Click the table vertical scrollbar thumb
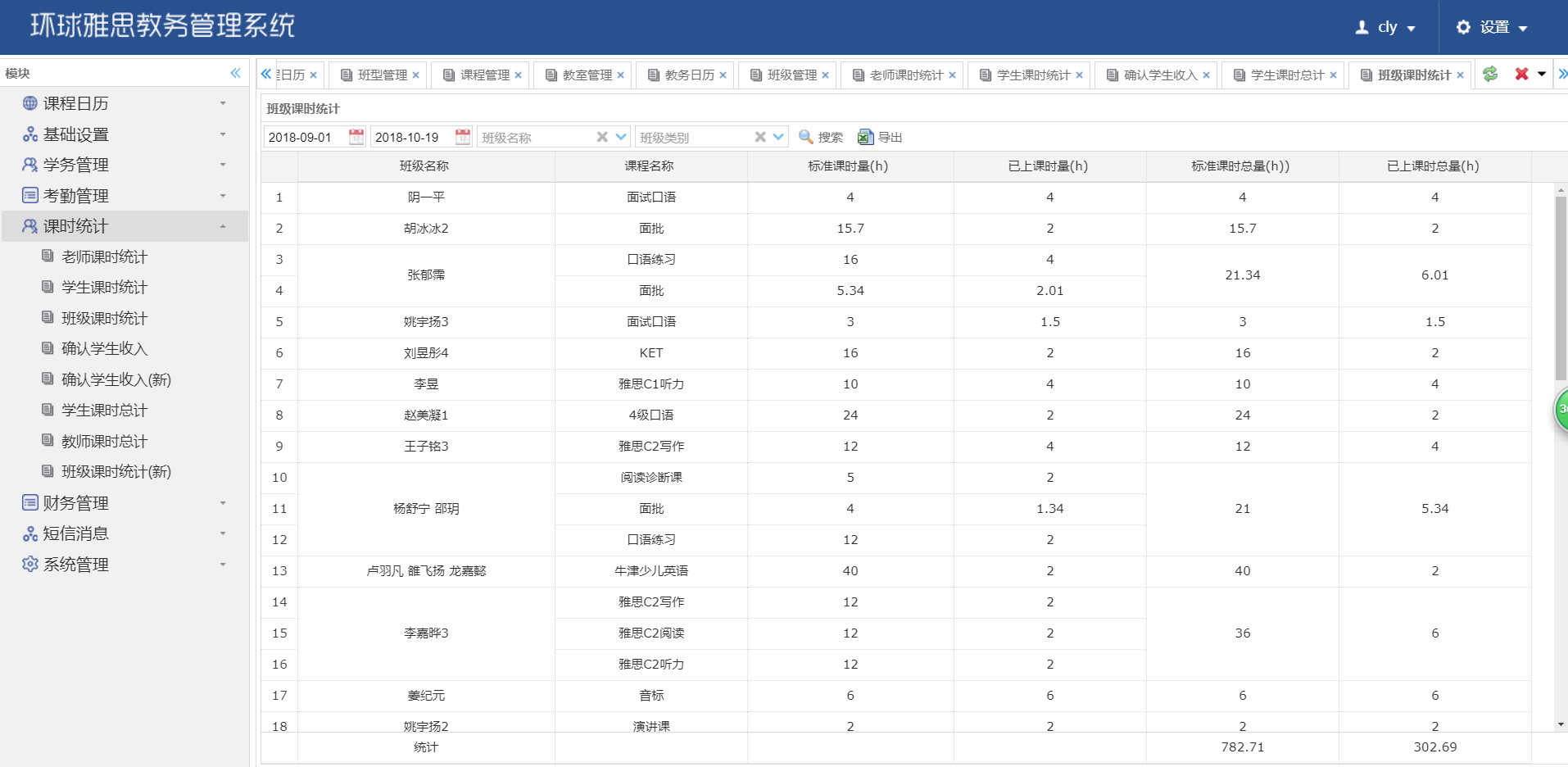1568x767 pixels. 1561,287
